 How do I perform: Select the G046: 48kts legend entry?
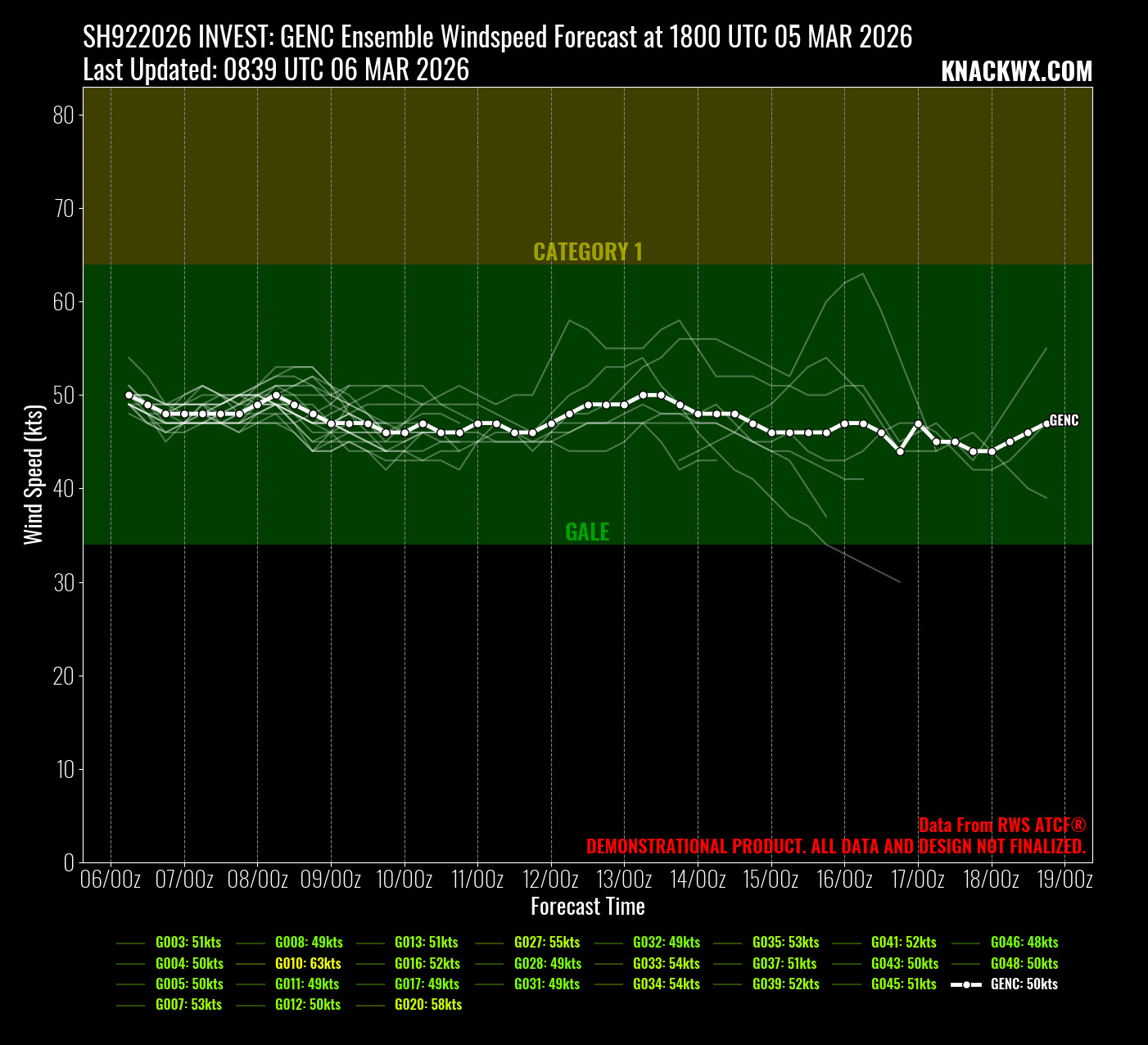click(1024, 942)
